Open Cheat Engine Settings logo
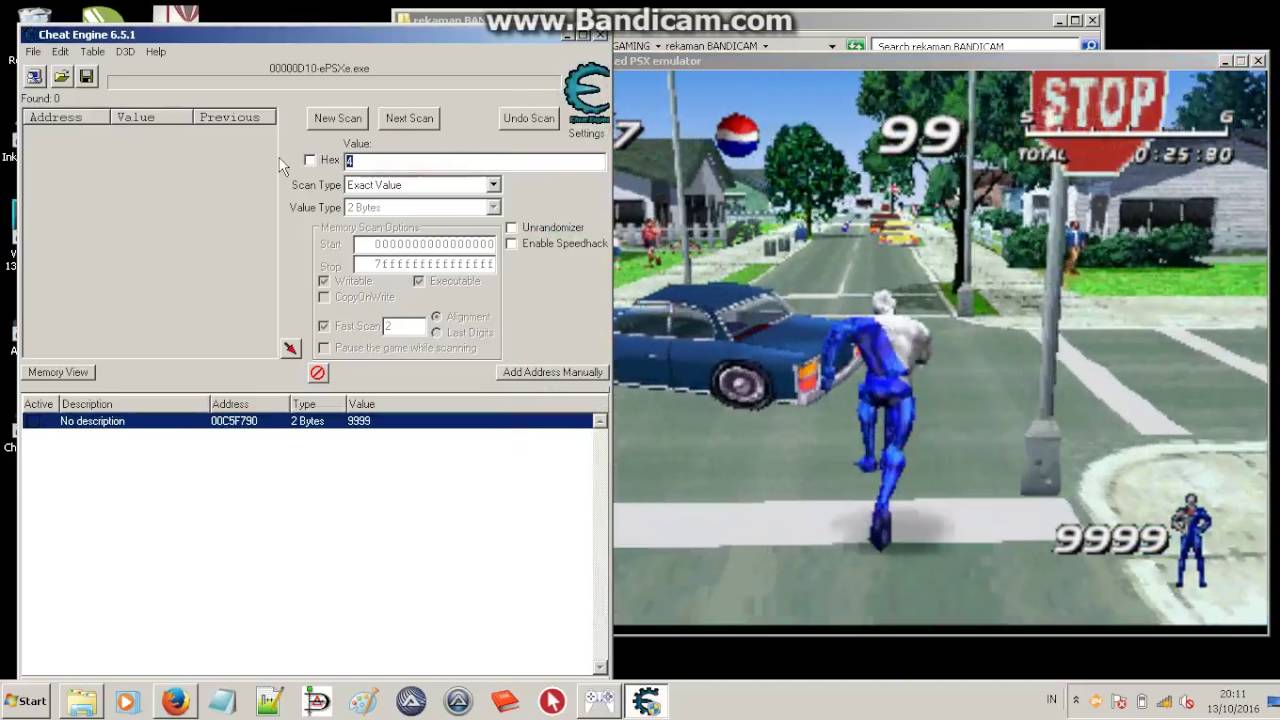 (586, 94)
